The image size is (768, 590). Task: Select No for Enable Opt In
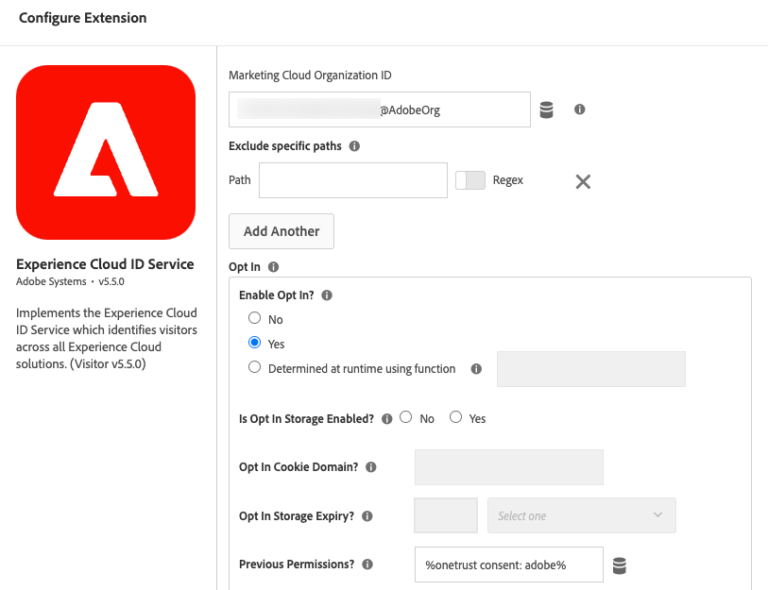254,318
